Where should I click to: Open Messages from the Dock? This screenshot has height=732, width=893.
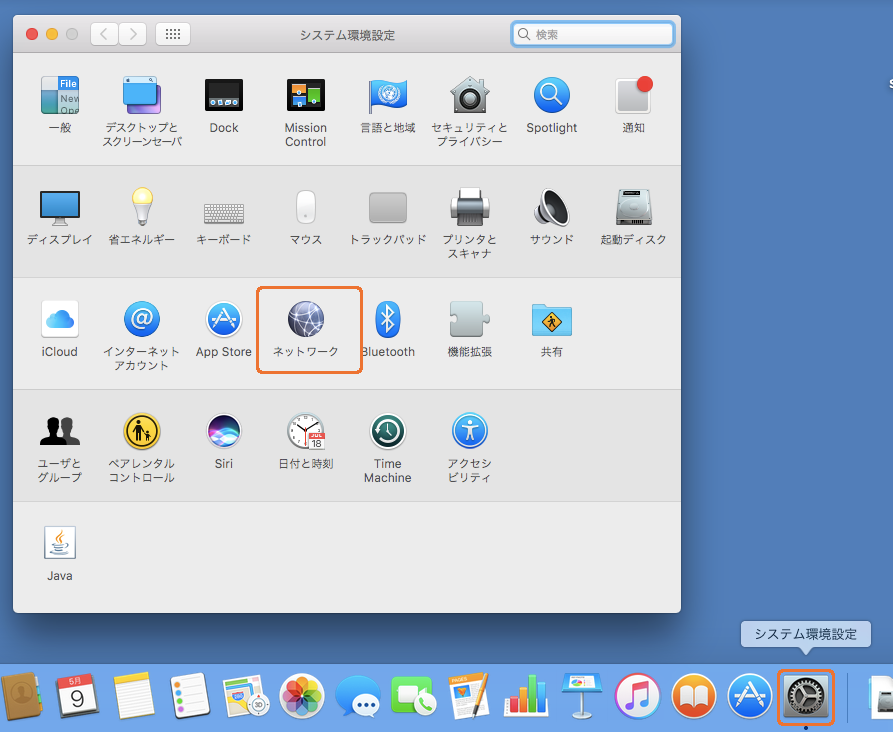point(358,696)
